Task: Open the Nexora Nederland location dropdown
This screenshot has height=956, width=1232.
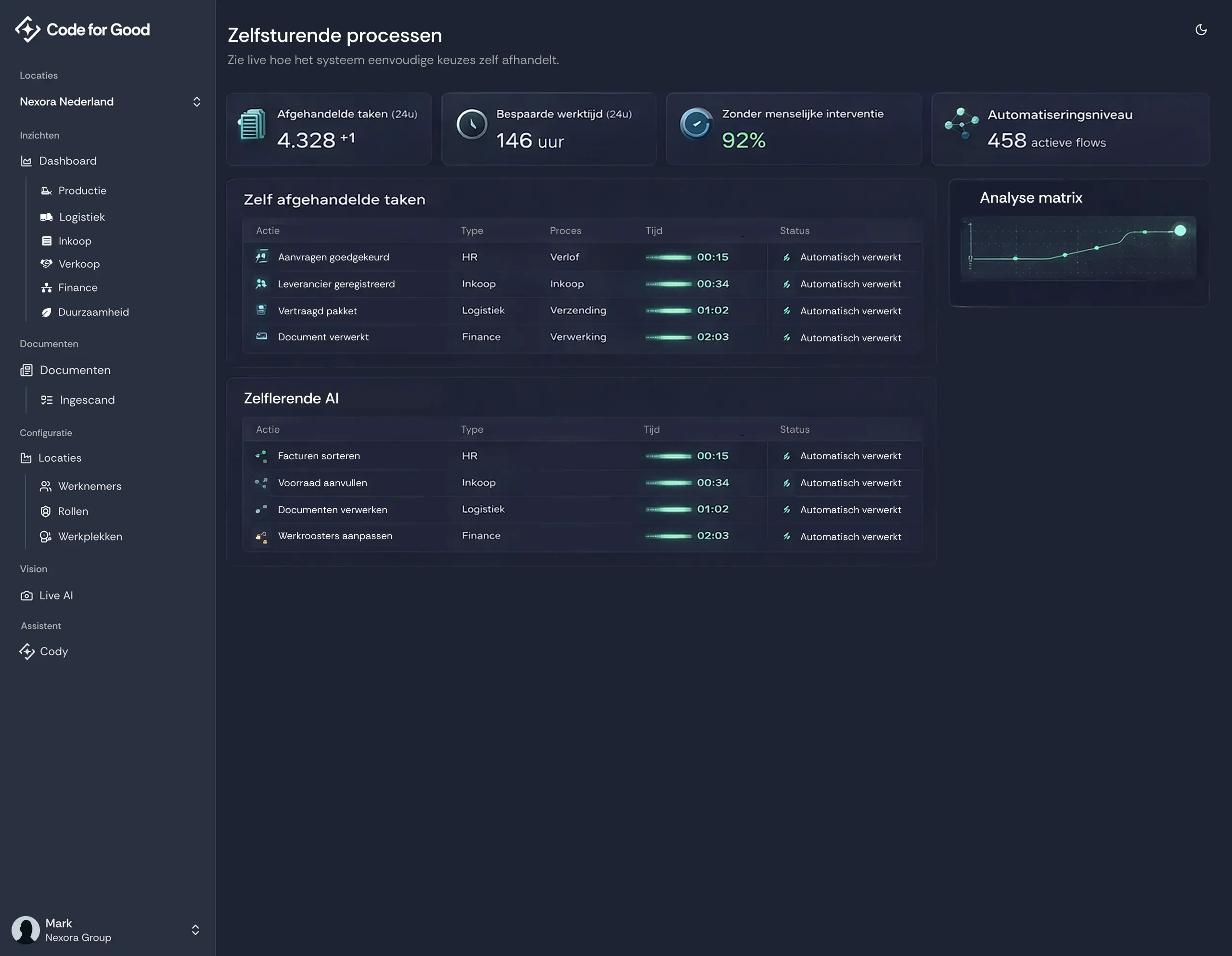Action: (x=110, y=102)
